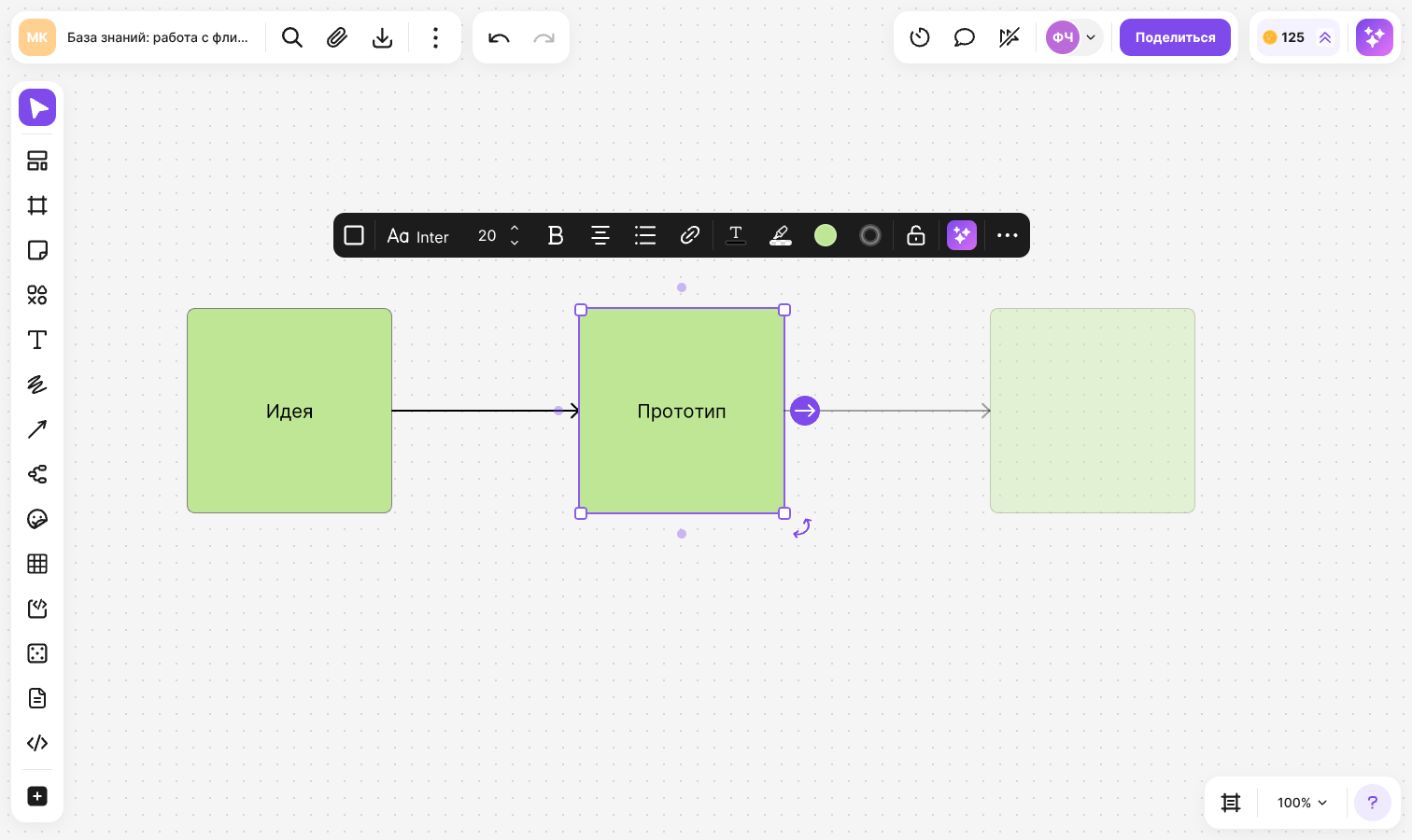Viewport: 1412px width, 840px height.
Task: Toggle list formatting
Action: (x=645, y=235)
